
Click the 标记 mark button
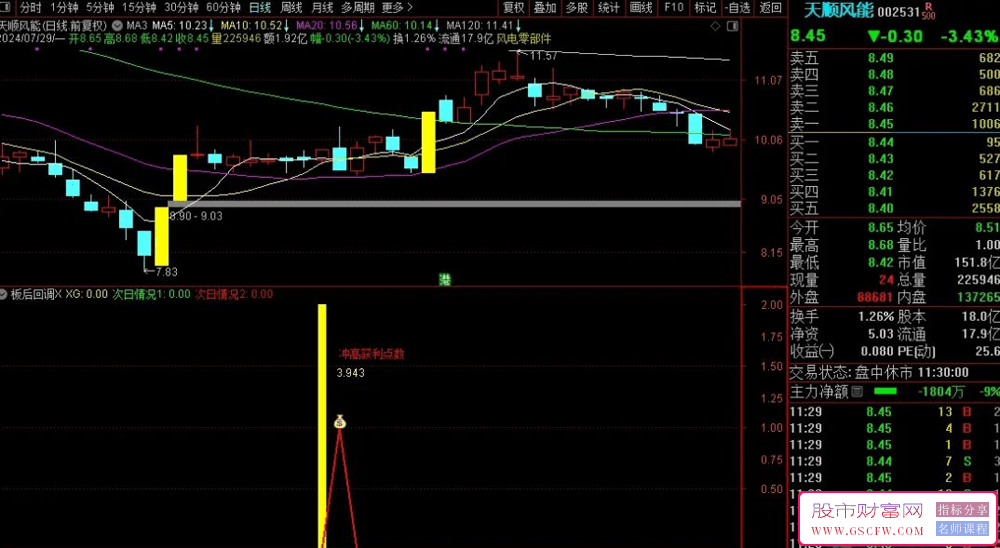705,8
